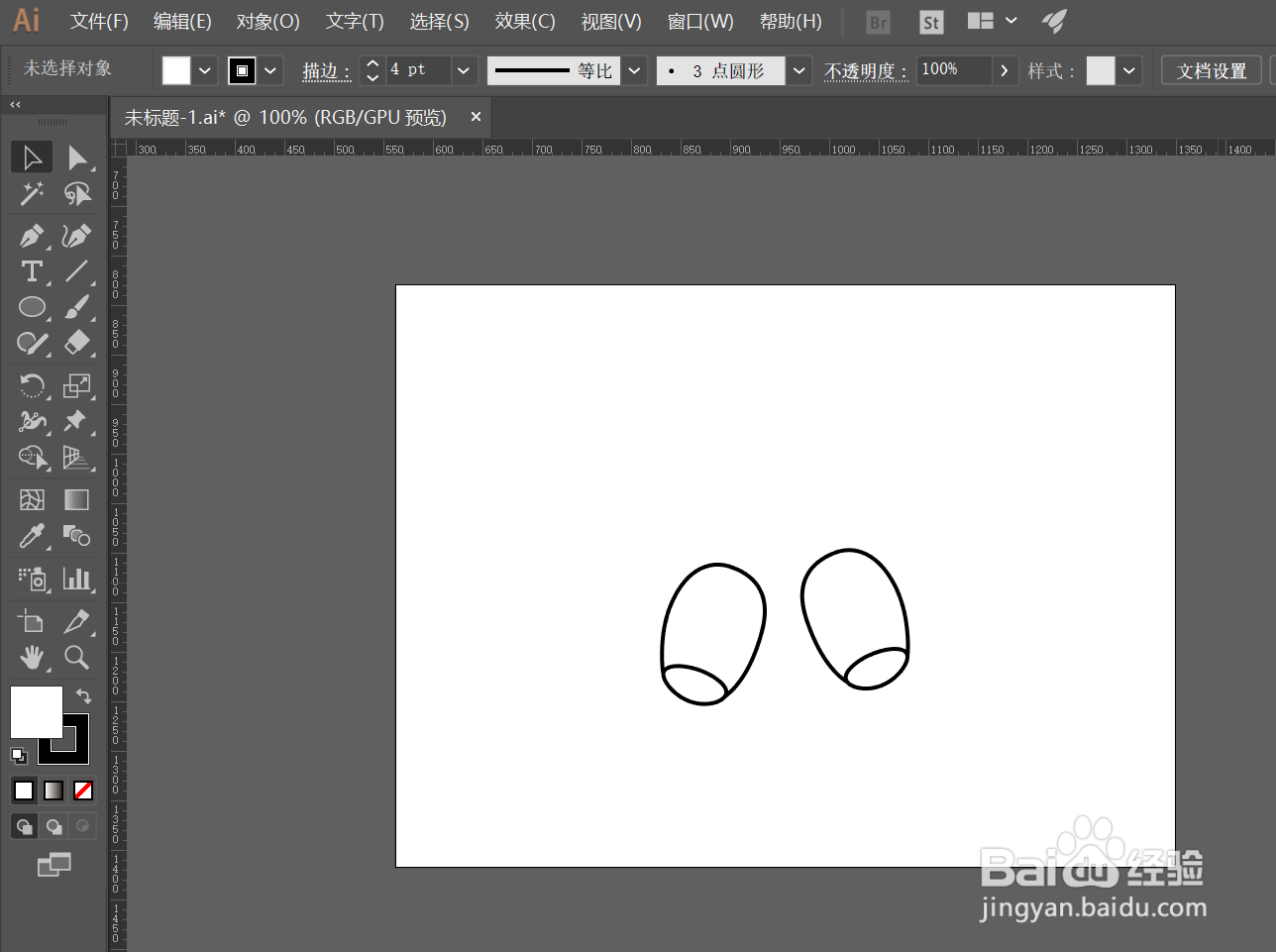Expand the stroke color dropdown
1276x952 pixels.
[270, 70]
